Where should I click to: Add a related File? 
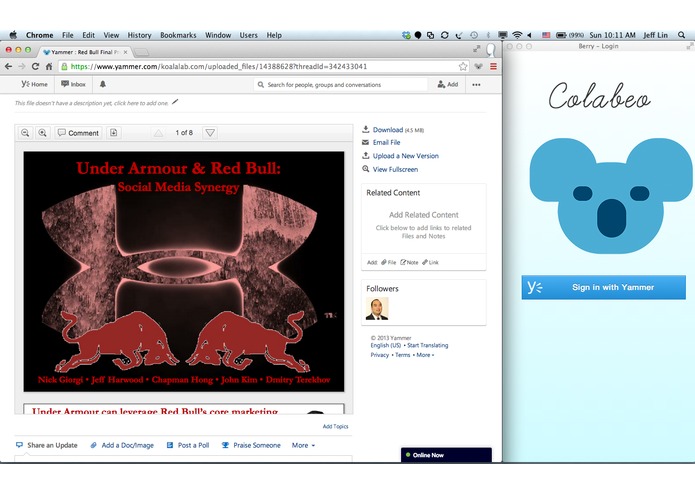point(389,262)
